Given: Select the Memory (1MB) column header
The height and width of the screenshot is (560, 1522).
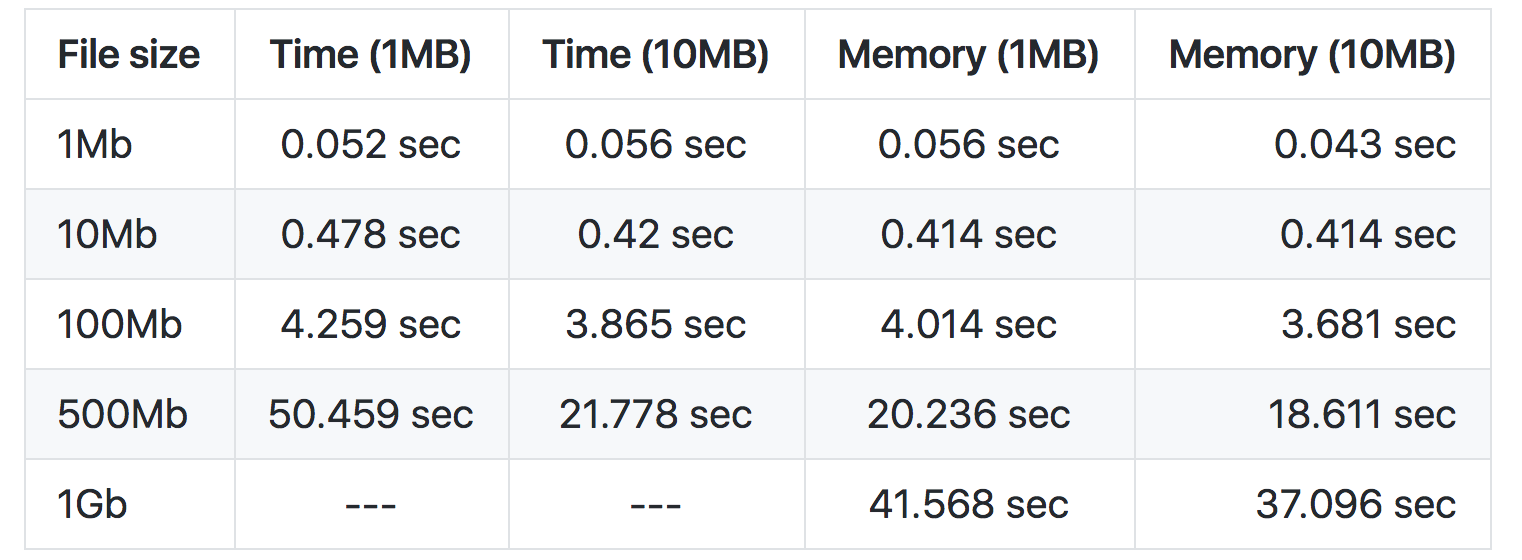Looking at the screenshot, I should pyautogui.click(x=969, y=55).
